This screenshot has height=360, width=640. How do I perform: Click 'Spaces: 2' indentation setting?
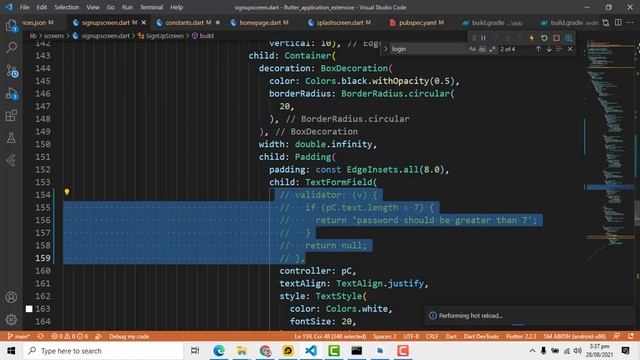click(x=384, y=336)
